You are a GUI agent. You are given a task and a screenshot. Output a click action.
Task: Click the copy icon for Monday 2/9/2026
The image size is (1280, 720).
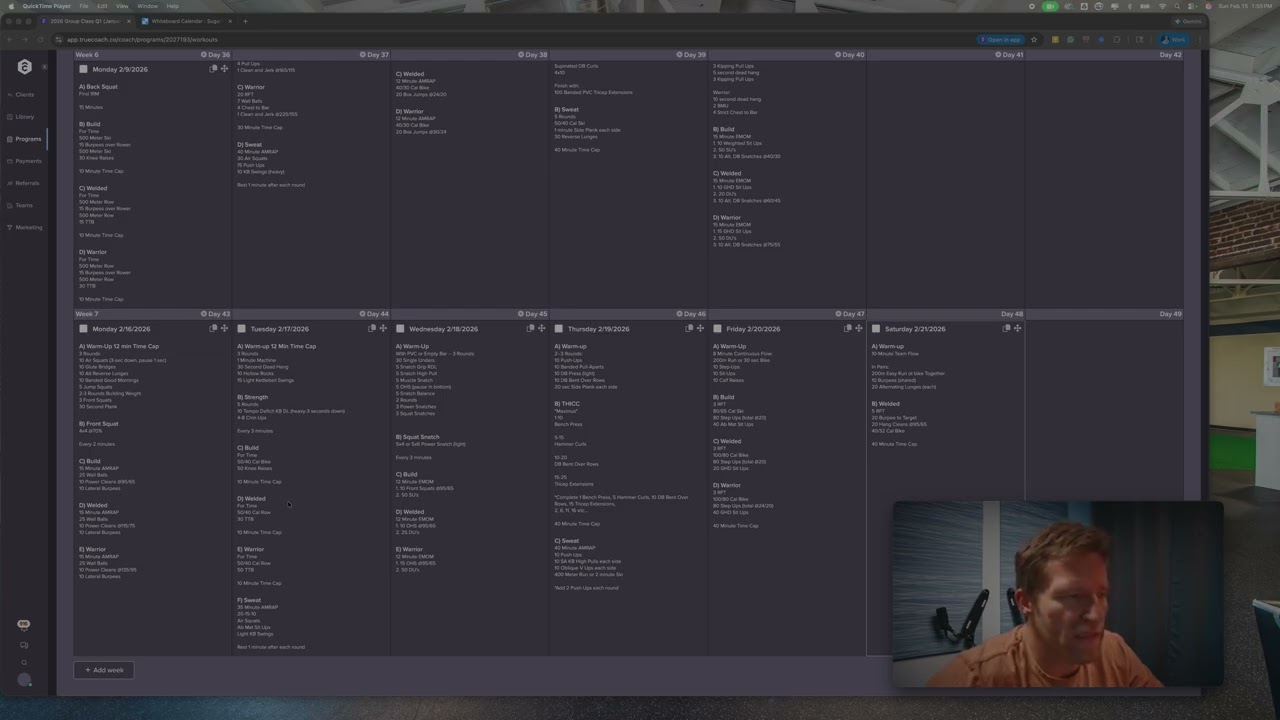pos(213,69)
